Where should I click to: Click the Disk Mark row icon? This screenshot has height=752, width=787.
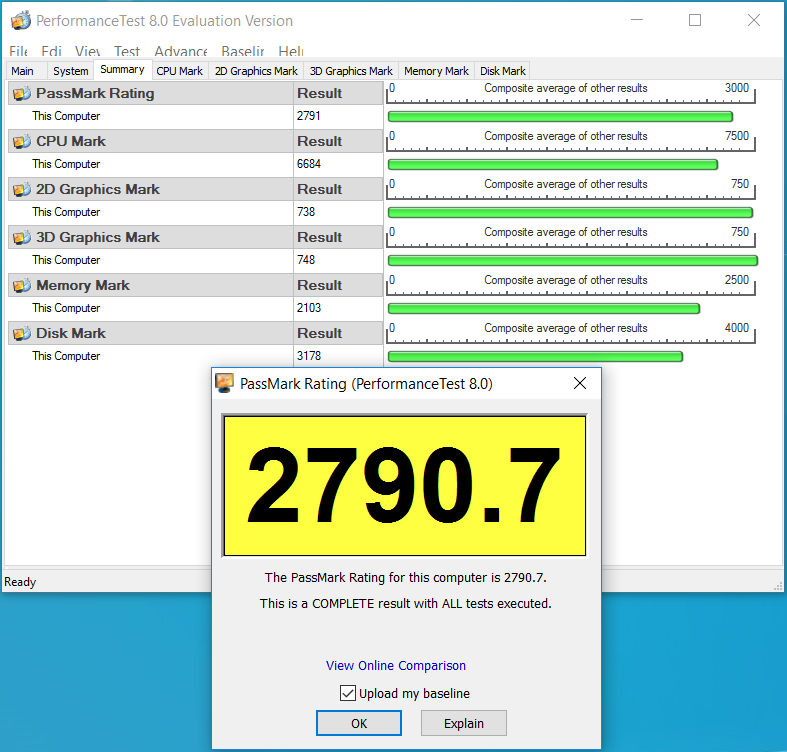coord(22,333)
